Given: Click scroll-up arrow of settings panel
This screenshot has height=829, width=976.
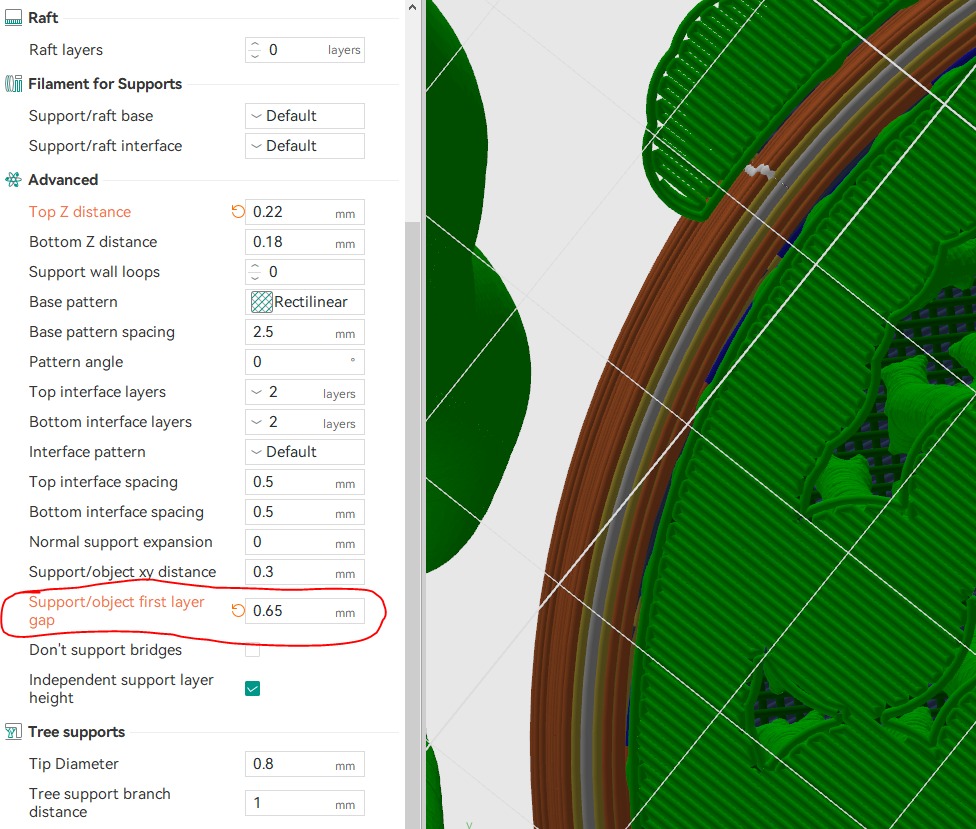Looking at the screenshot, I should point(412,7).
